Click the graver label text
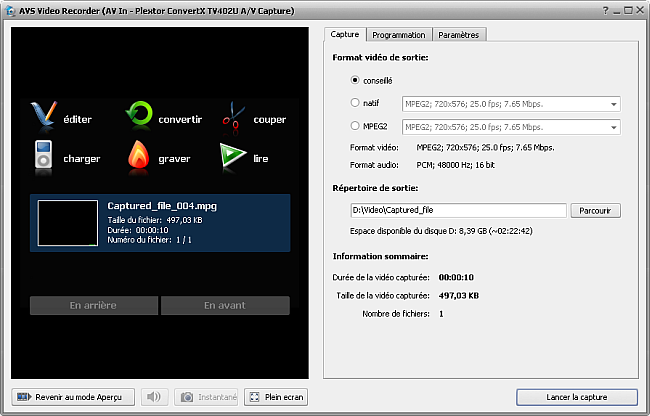 click(x=174, y=159)
